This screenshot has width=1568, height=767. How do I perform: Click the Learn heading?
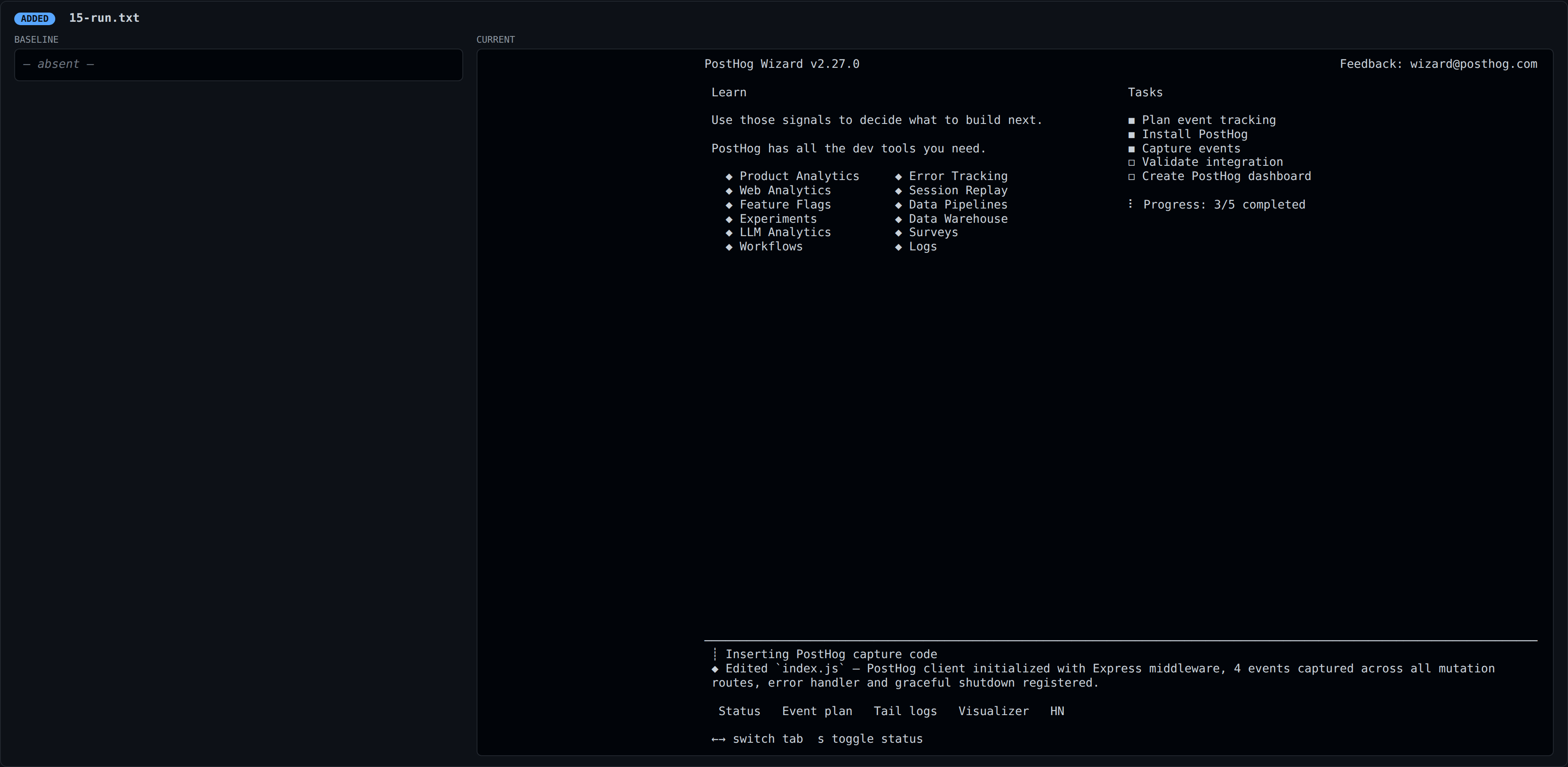click(x=729, y=93)
